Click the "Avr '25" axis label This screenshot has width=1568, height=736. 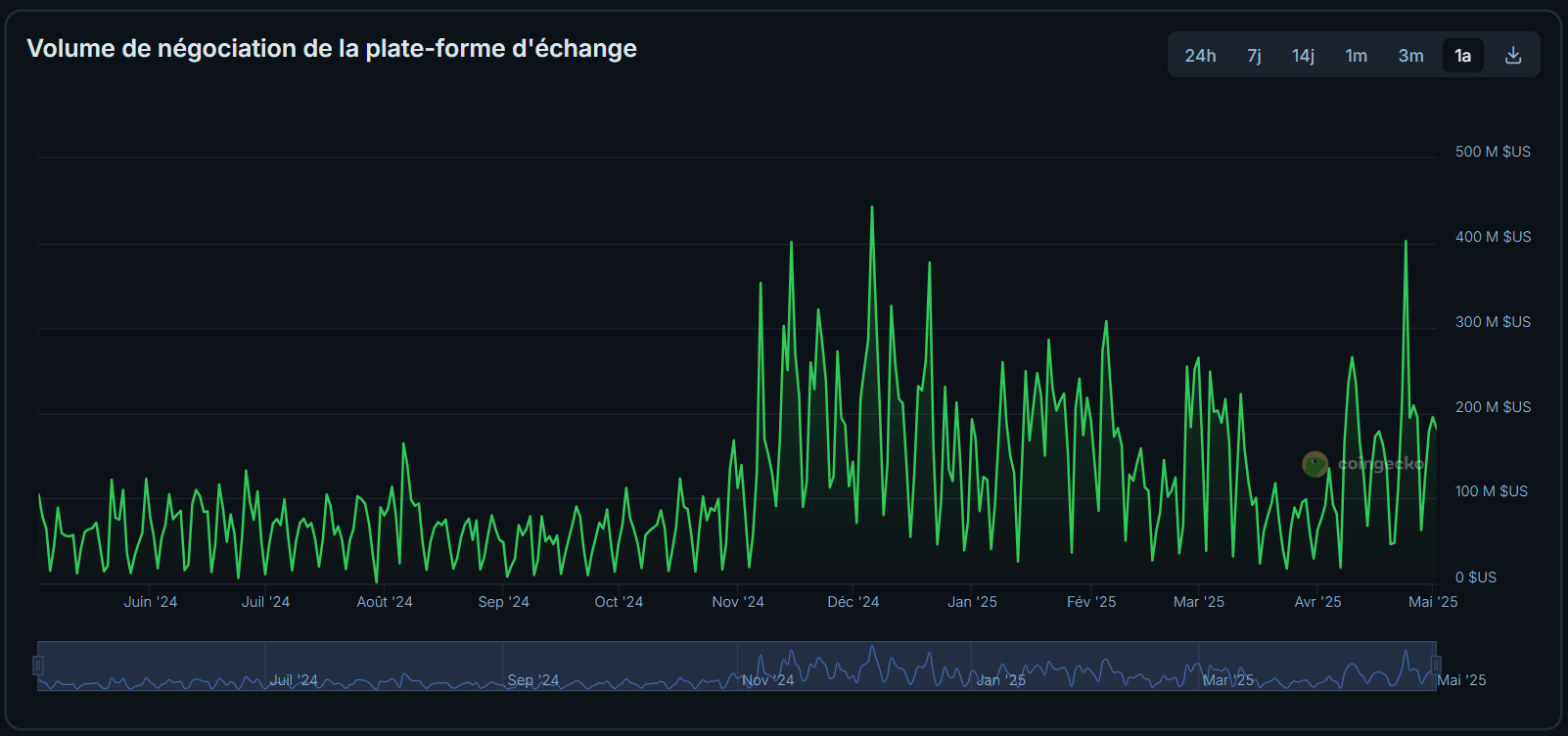[1317, 602]
